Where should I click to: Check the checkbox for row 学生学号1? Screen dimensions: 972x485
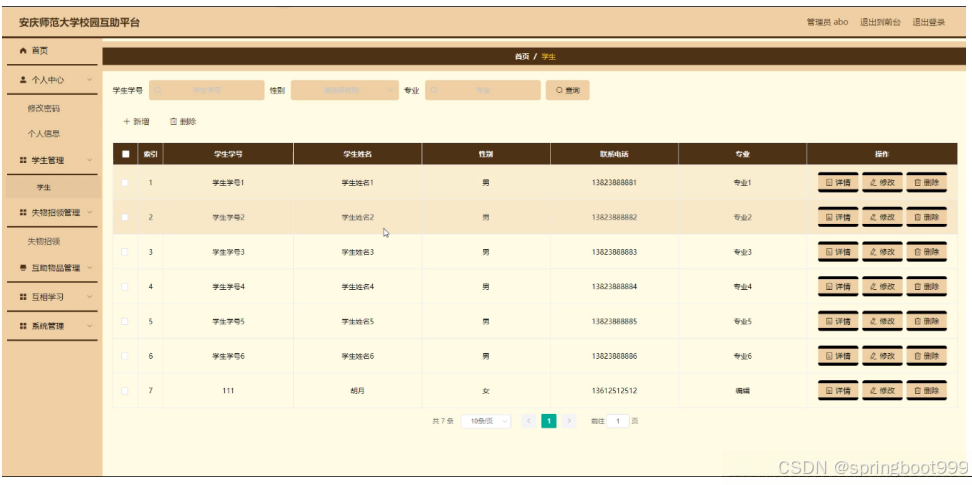pyautogui.click(x=125, y=183)
